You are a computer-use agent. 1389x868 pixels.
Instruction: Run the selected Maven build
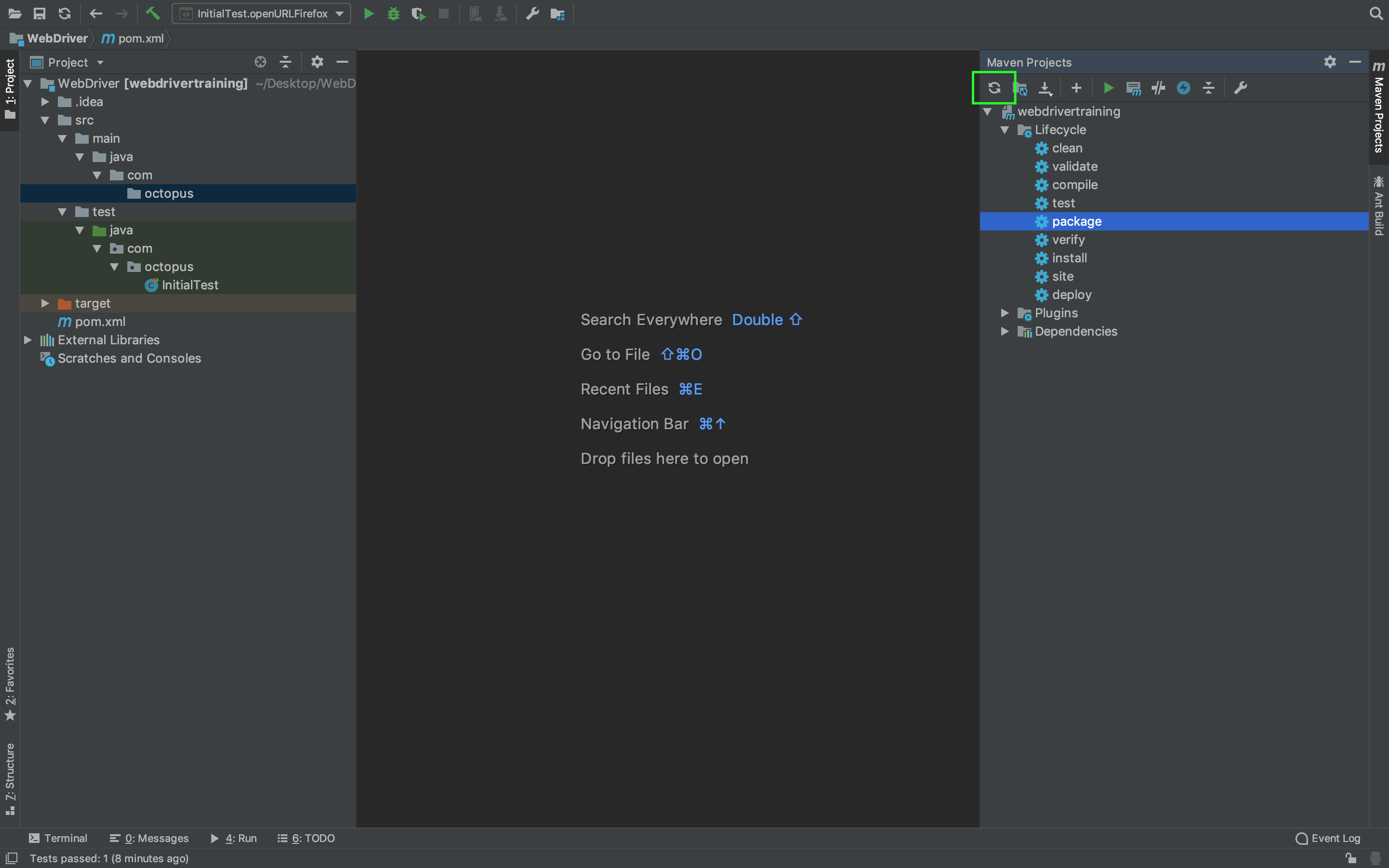tap(1108, 88)
